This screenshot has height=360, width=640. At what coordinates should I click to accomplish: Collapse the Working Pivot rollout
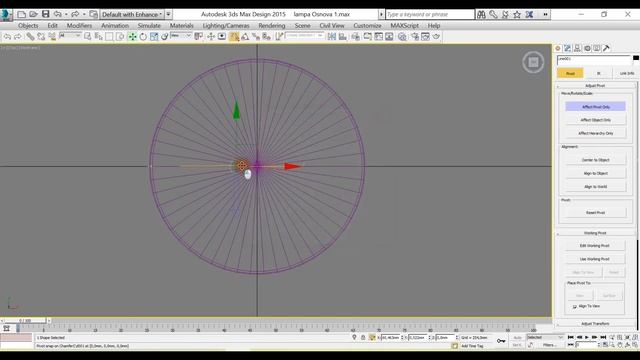595,233
